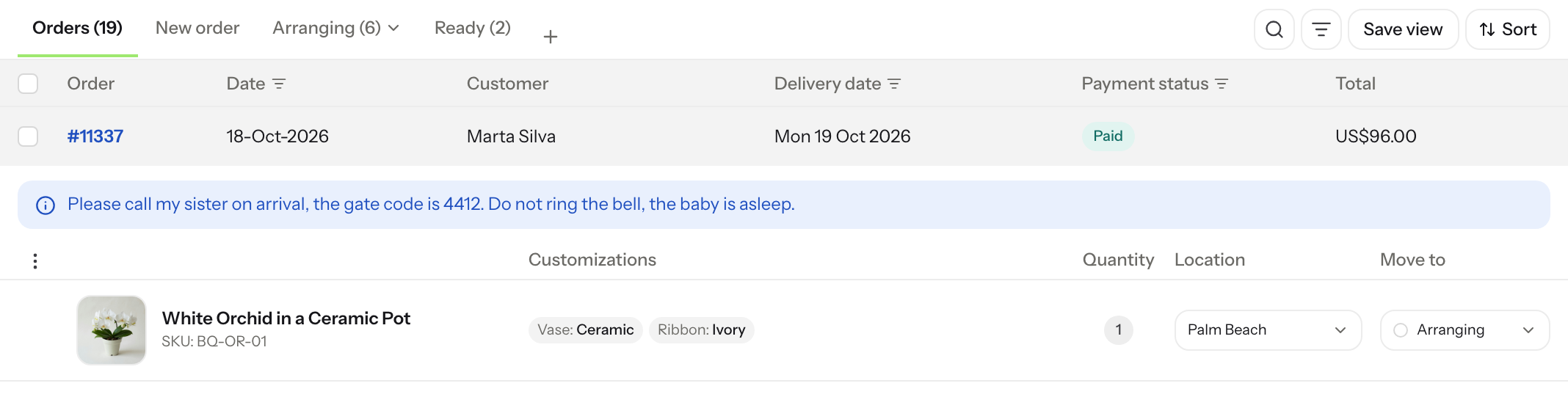The image size is (1568, 408).
Task: Filter by Delivery date column icon
Action: pyautogui.click(x=894, y=84)
